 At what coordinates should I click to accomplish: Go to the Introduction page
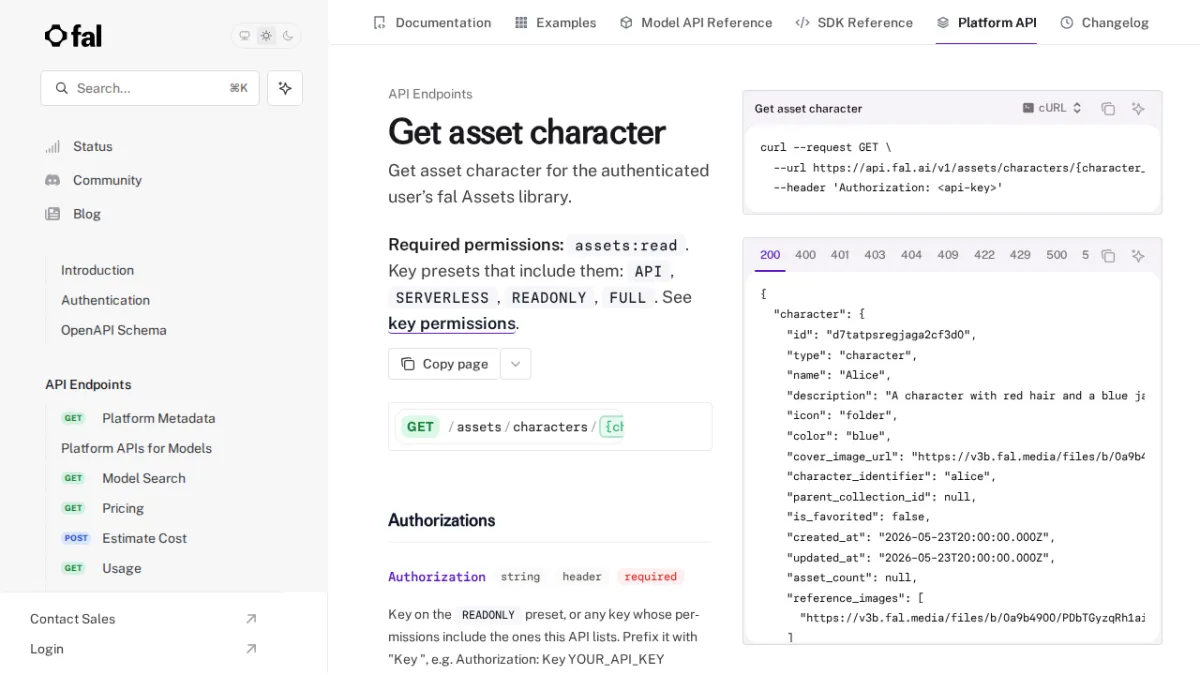tap(97, 270)
